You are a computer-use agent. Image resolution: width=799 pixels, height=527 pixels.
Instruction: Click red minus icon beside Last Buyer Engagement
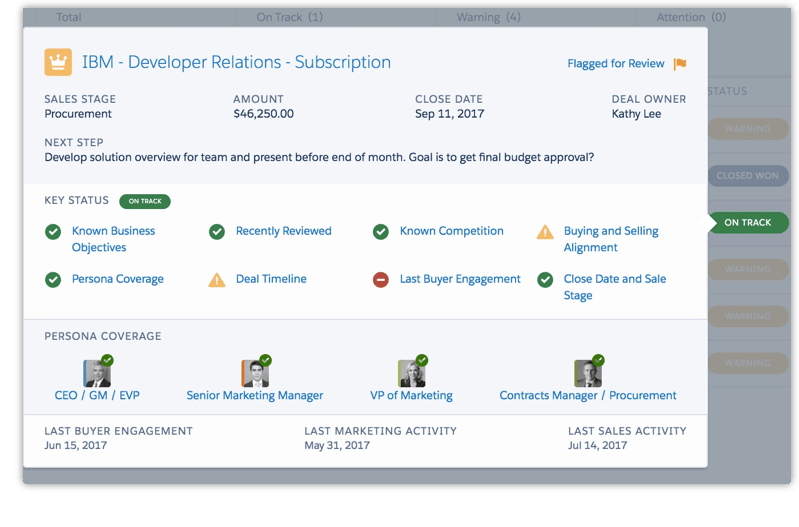point(381,280)
